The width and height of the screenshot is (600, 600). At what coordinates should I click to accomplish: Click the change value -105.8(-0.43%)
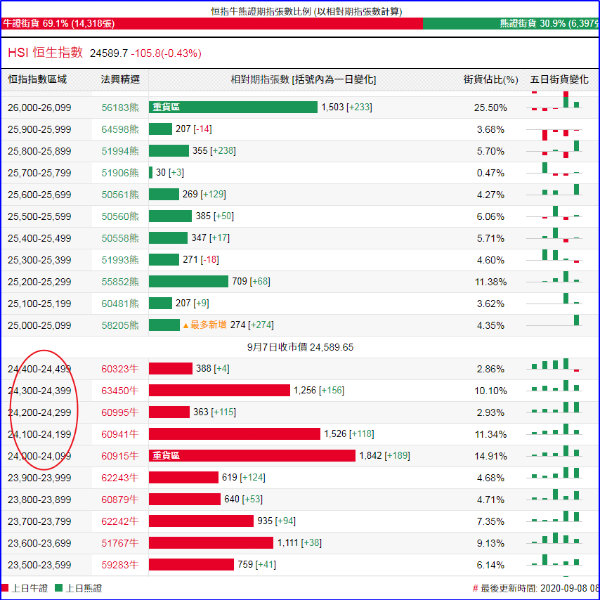pyautogui.click(x=166, y=53)
